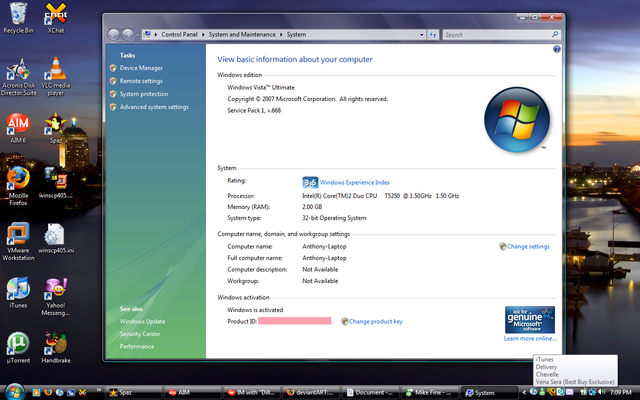Click 'Windows Vista Ultimate' edition text
The width and height of the screenshot is (640, 400).
(261, 87)
